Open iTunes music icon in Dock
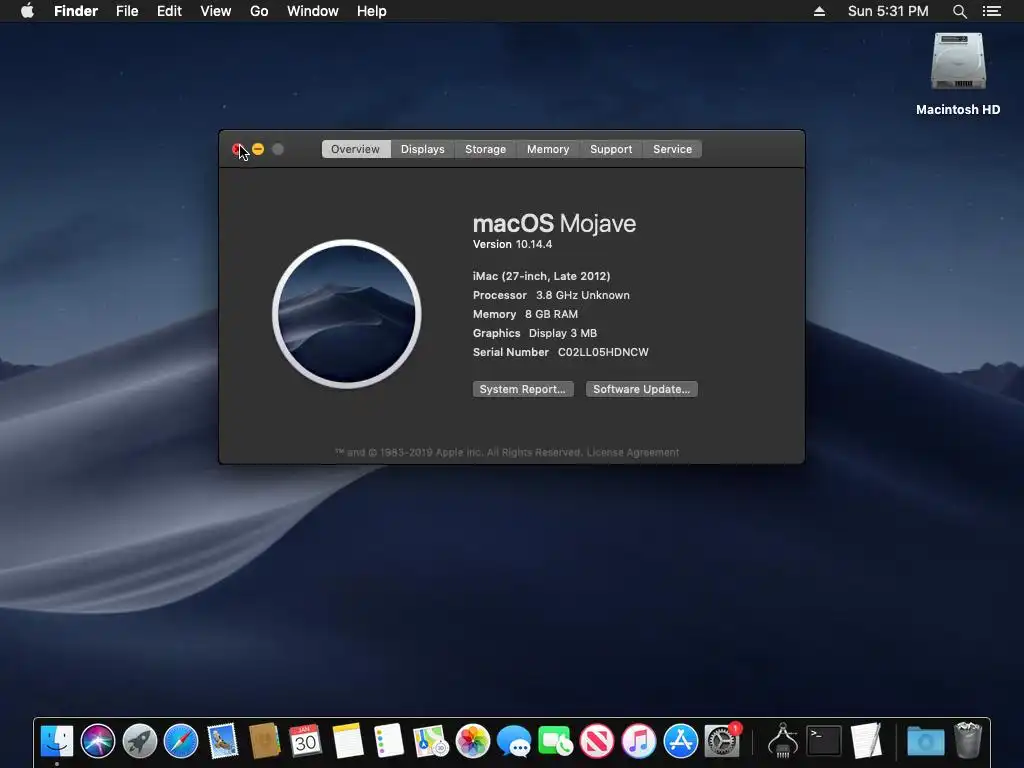This screenshot has width=1024, height=768. (639, 741)
